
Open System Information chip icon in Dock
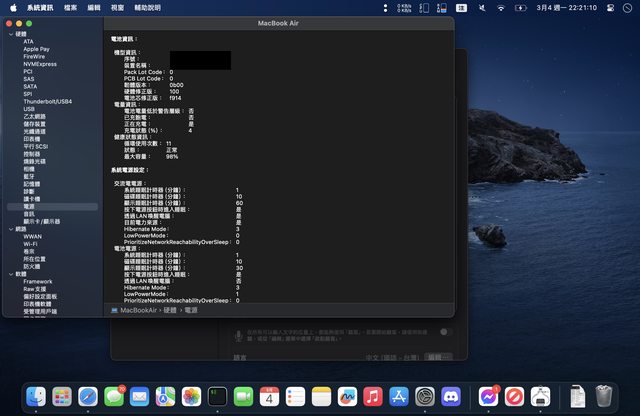pos(540,396)
